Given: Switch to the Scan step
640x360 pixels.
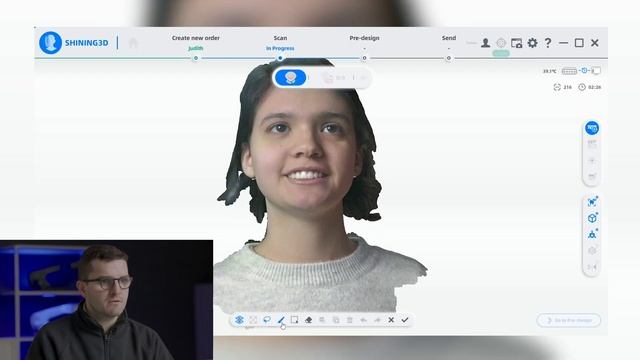Looking at the screenshot, I should pos(280,38).
